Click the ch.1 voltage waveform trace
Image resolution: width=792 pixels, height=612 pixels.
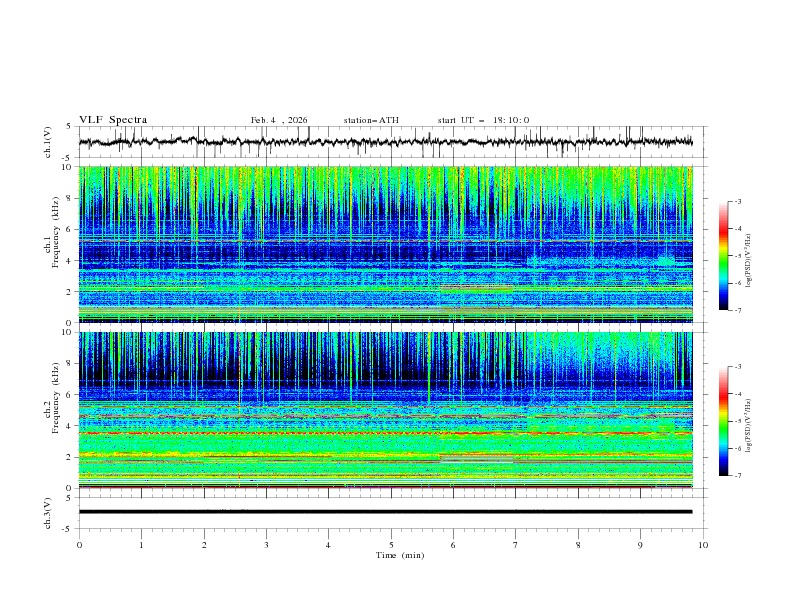tap(385, 142)
